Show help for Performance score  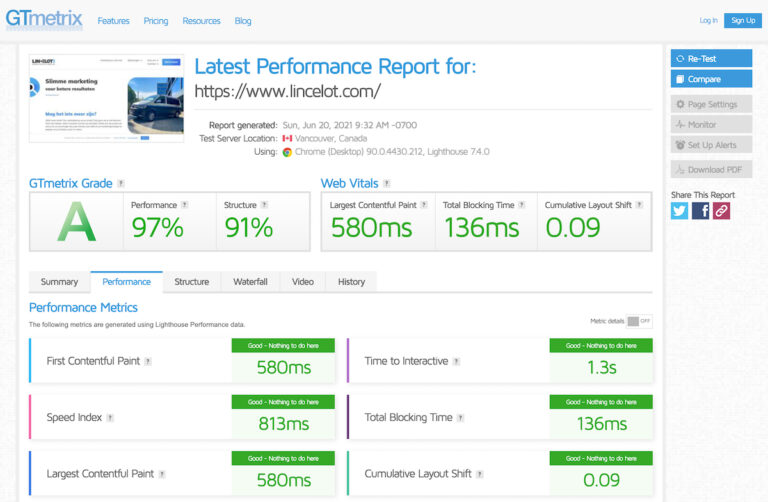(185, 205)
